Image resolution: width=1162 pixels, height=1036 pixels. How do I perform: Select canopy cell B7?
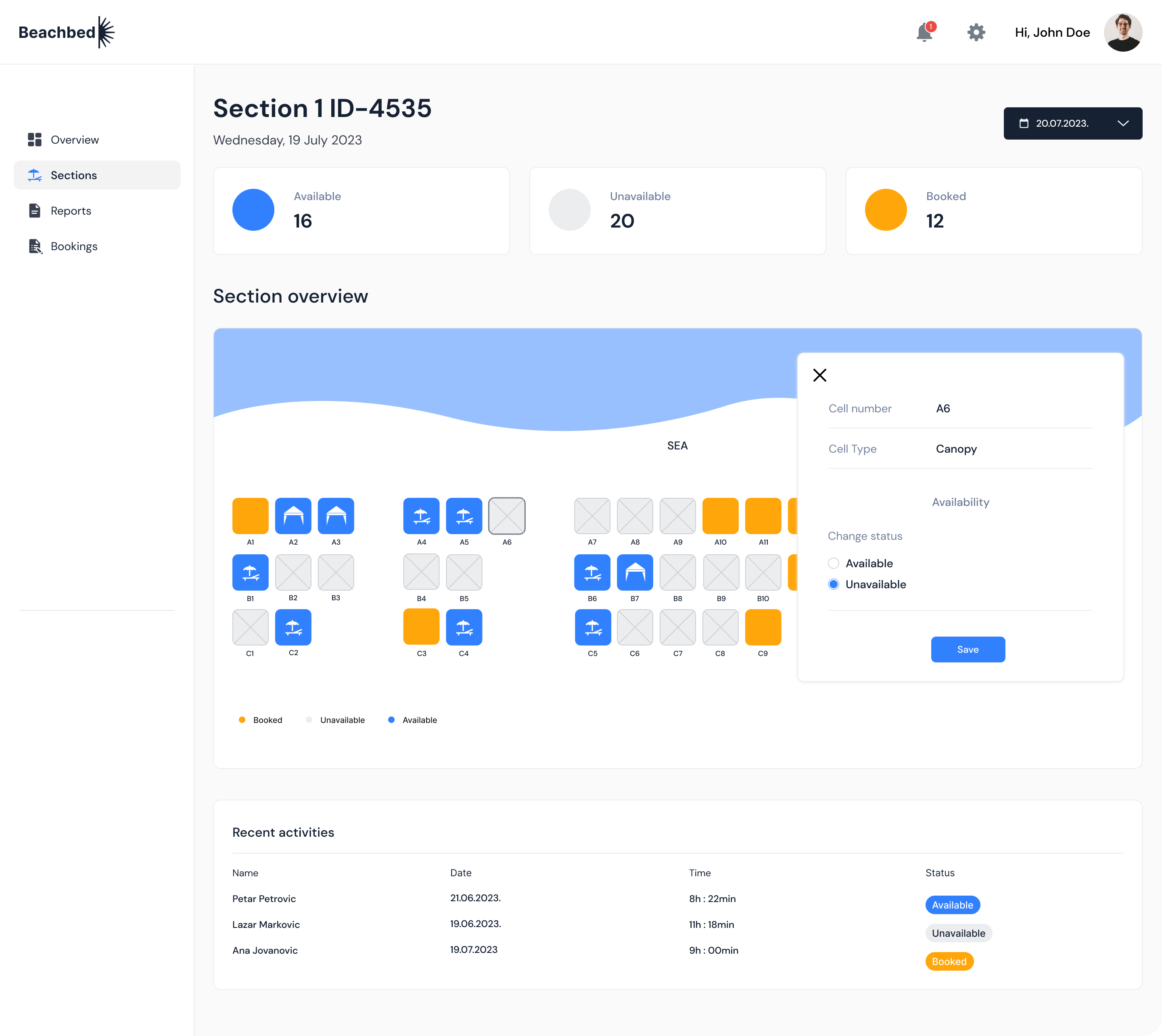pyautogui.click(x=635, y=572)
